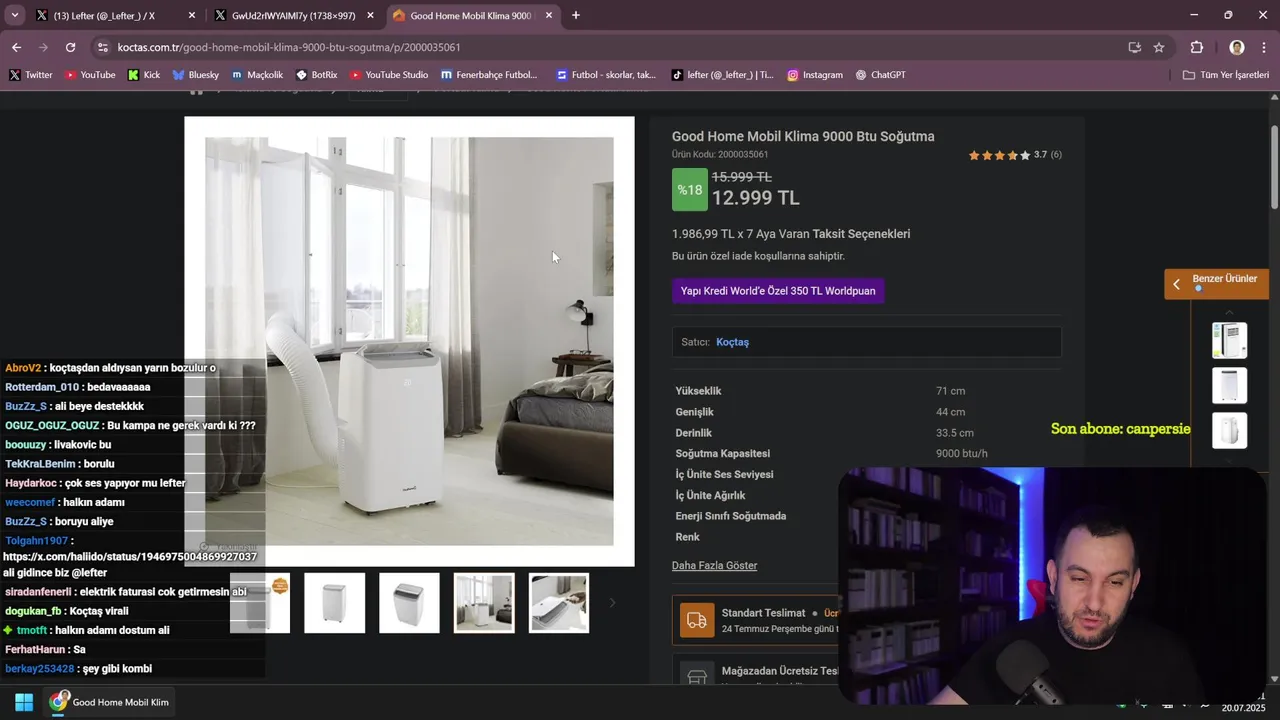
Task: Click the install app icon in address bar
Action: [1134, 47]
